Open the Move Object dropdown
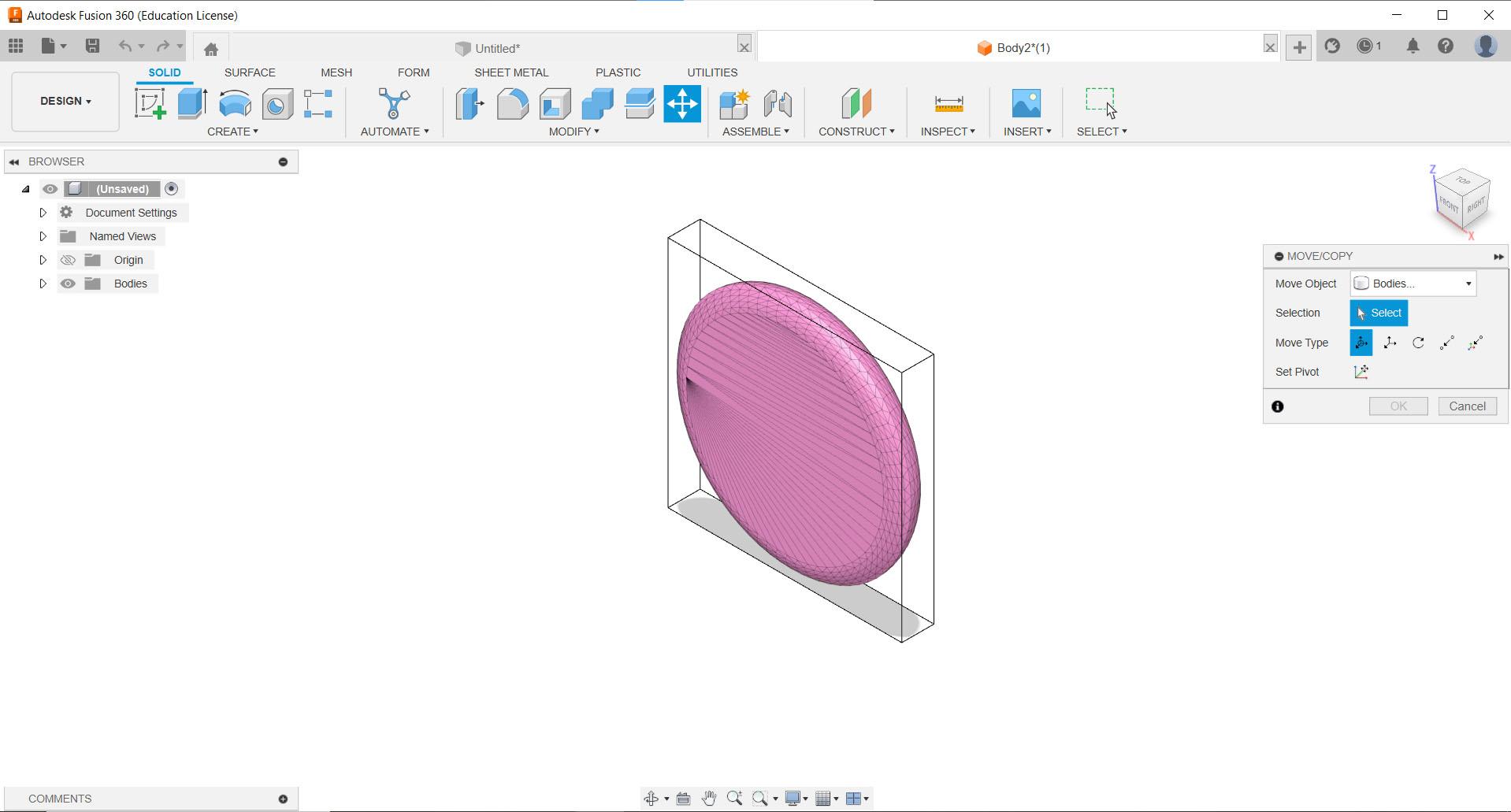 pos(1413,284)
